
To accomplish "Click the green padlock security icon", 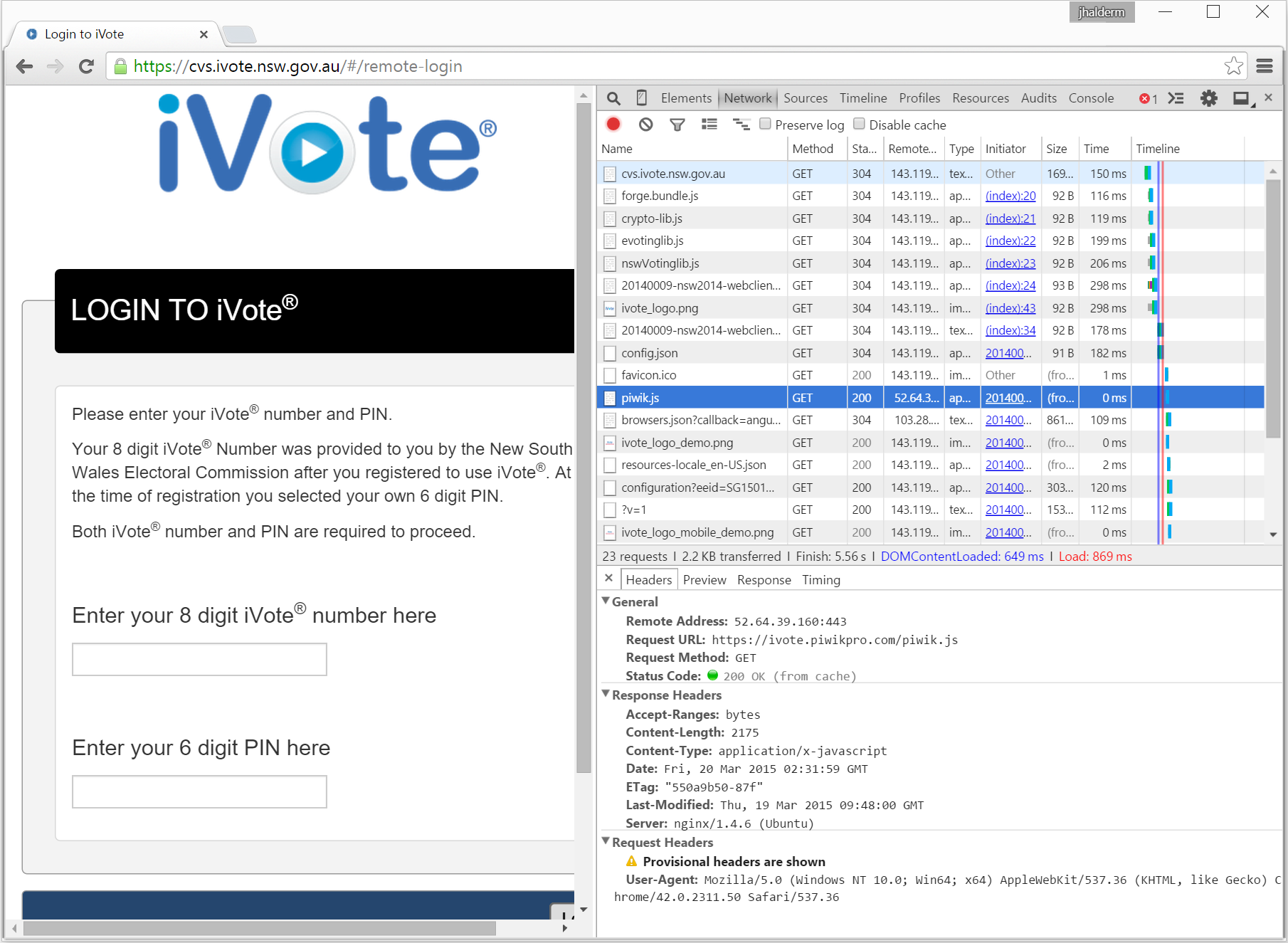I will (121, 66).
